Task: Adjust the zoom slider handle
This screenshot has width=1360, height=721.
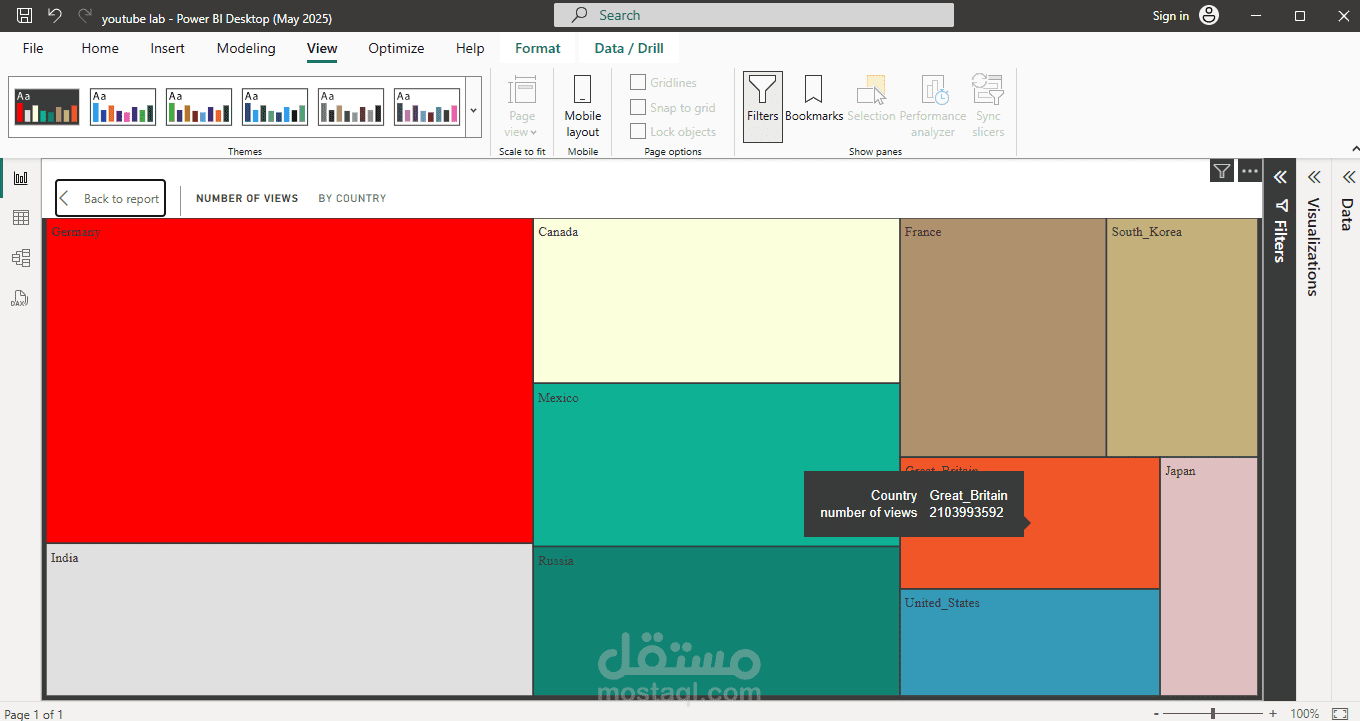Action: pyautogui.click(x=1213, y=714)
